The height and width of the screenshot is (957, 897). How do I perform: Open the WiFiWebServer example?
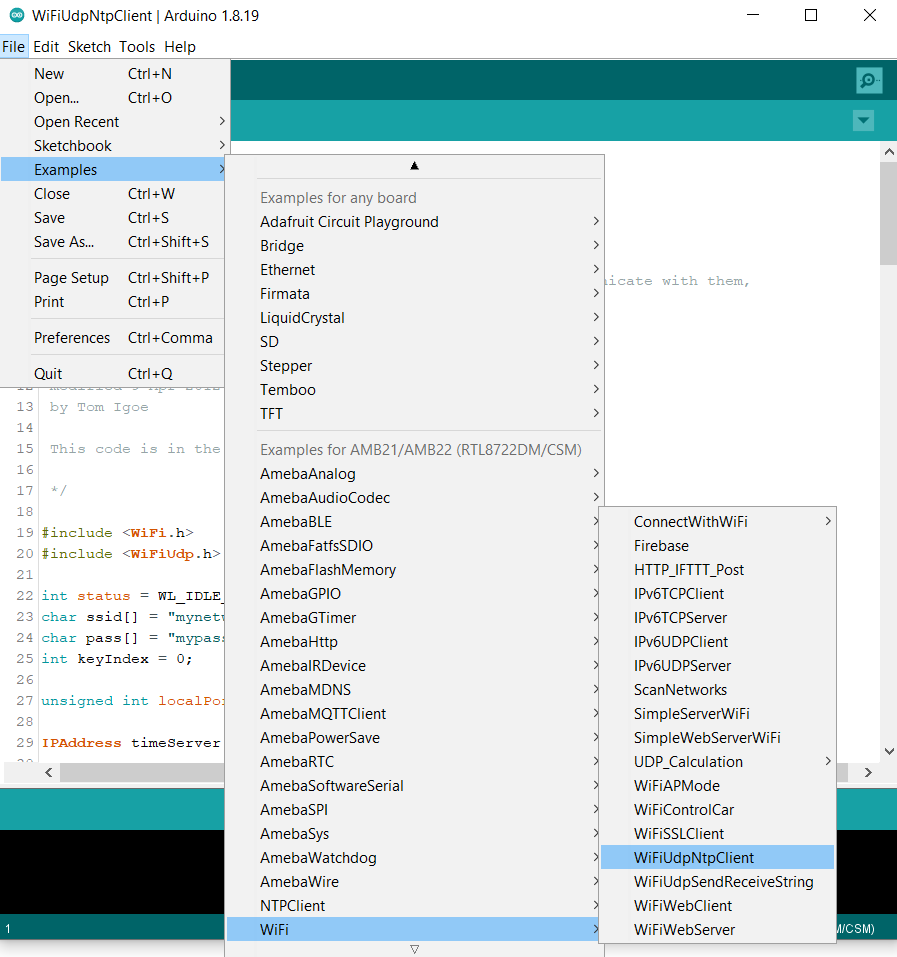point(718,930)
